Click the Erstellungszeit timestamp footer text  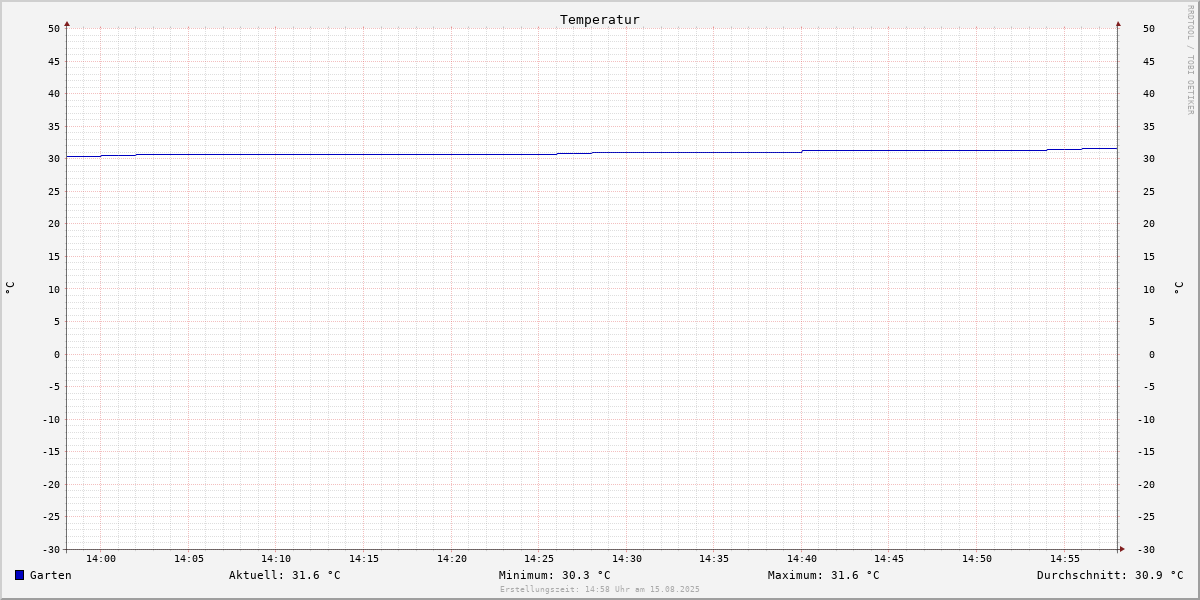tap(600, 589)
